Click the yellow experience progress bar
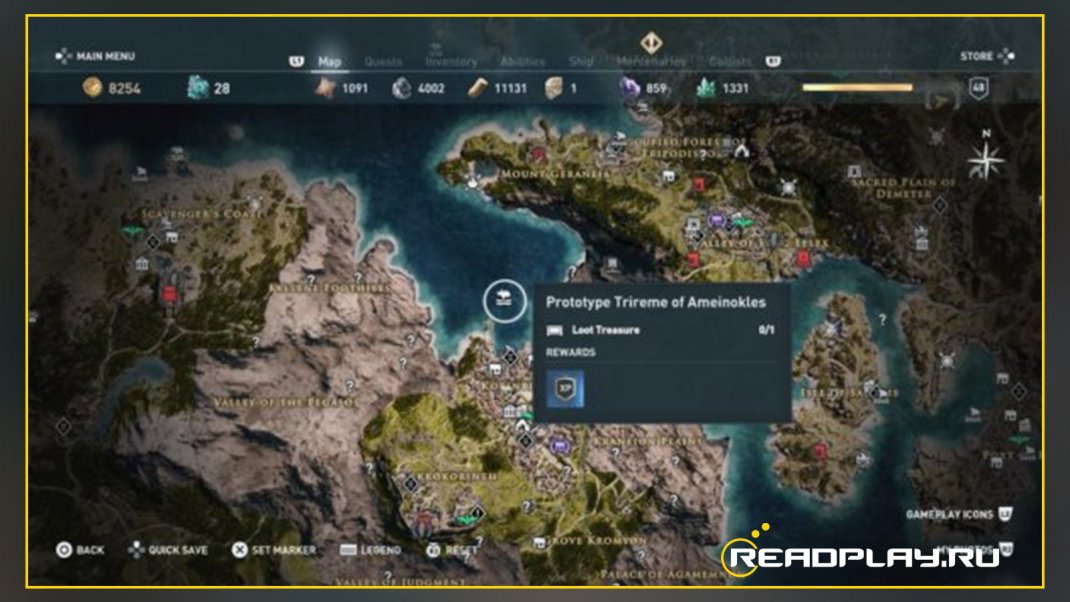Screen dimensions: 1070x602 point(858,87)
